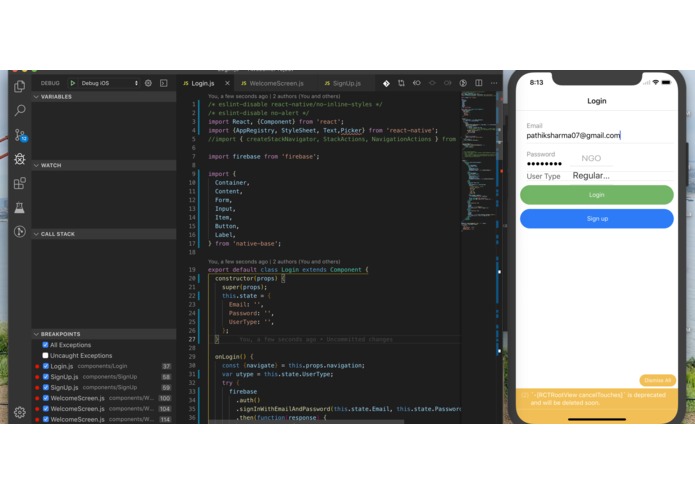Click the horizontal scrollbar below the editor

[x=306, y=421]
